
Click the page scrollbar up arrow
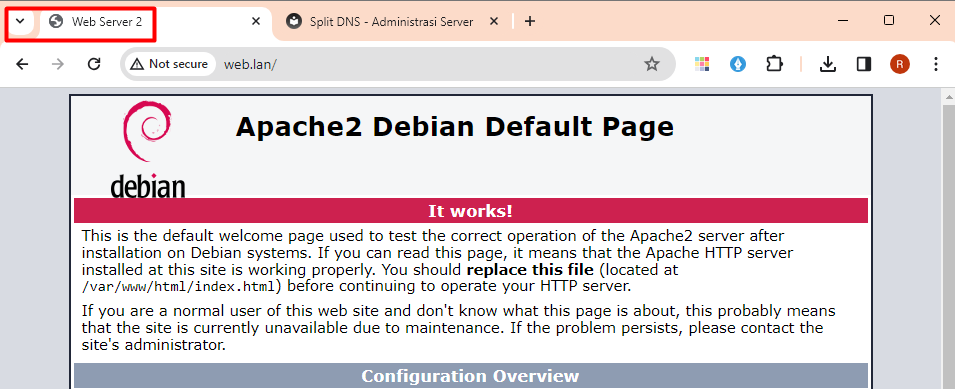[x=948, y=96]
